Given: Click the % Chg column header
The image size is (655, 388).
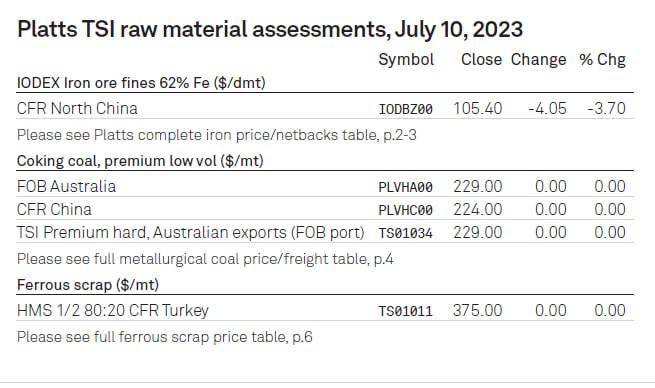Looking at the screenshot, I should [602, 60].
